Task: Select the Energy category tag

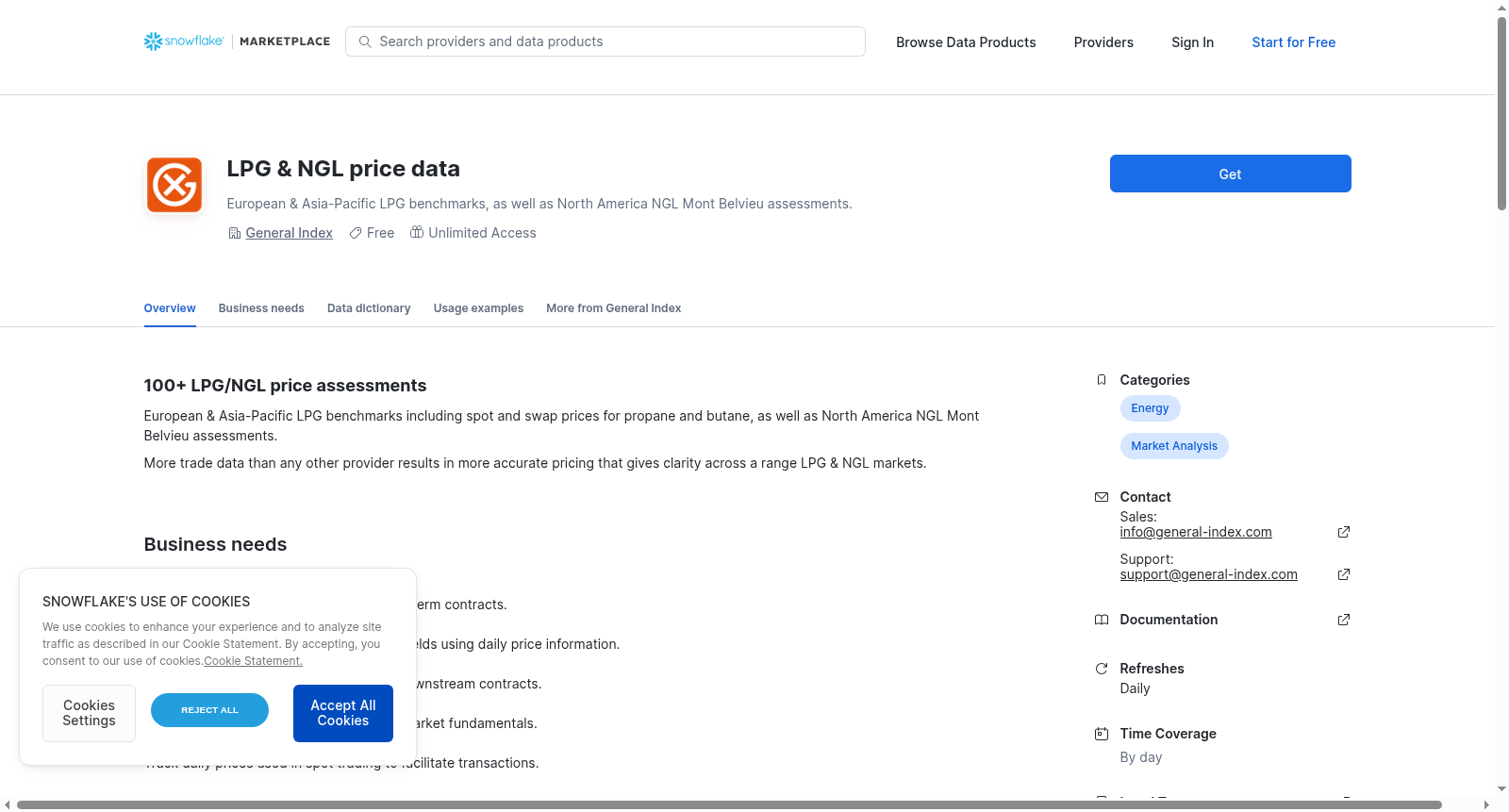Action: pyautogui.click(x=1150, y=408)
